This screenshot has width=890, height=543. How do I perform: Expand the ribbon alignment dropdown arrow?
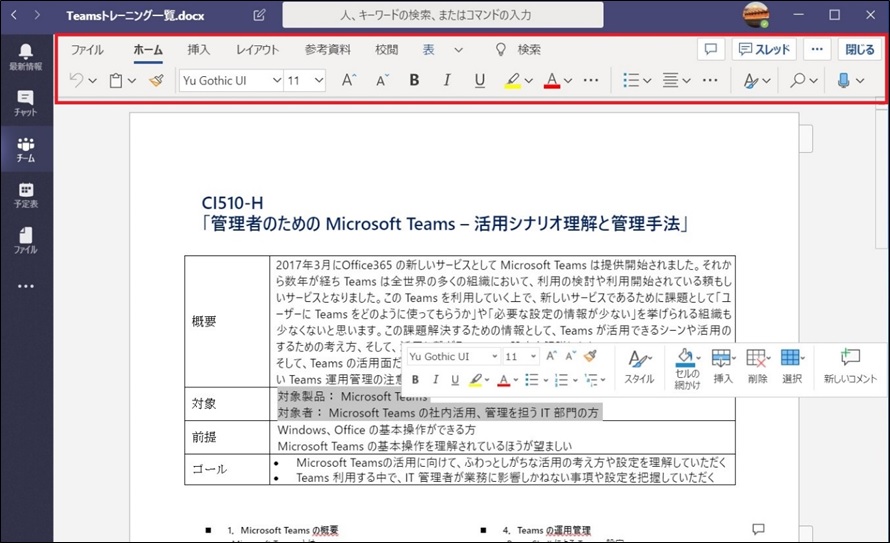point(686,81)
